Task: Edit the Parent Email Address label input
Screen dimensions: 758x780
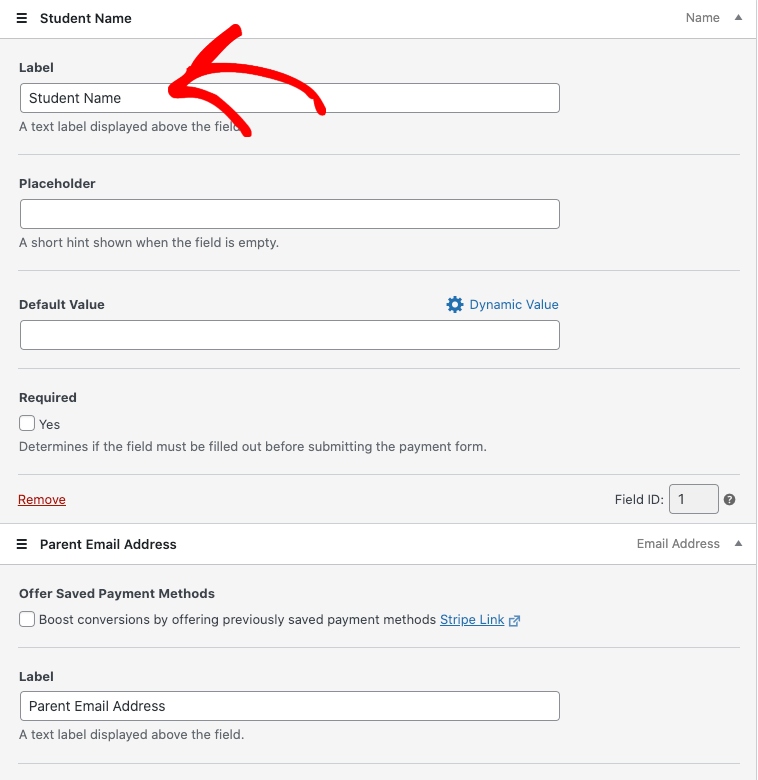Action: point(289,706)
